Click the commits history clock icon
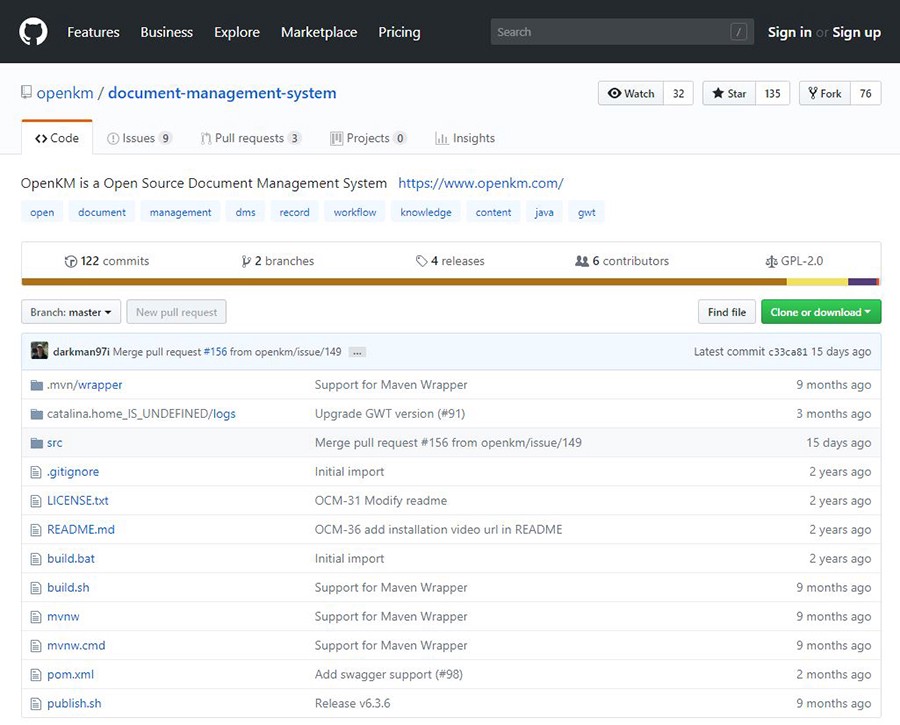Image resolution: width=900 pixels, height=725 pixels. [x=71, y=262]
